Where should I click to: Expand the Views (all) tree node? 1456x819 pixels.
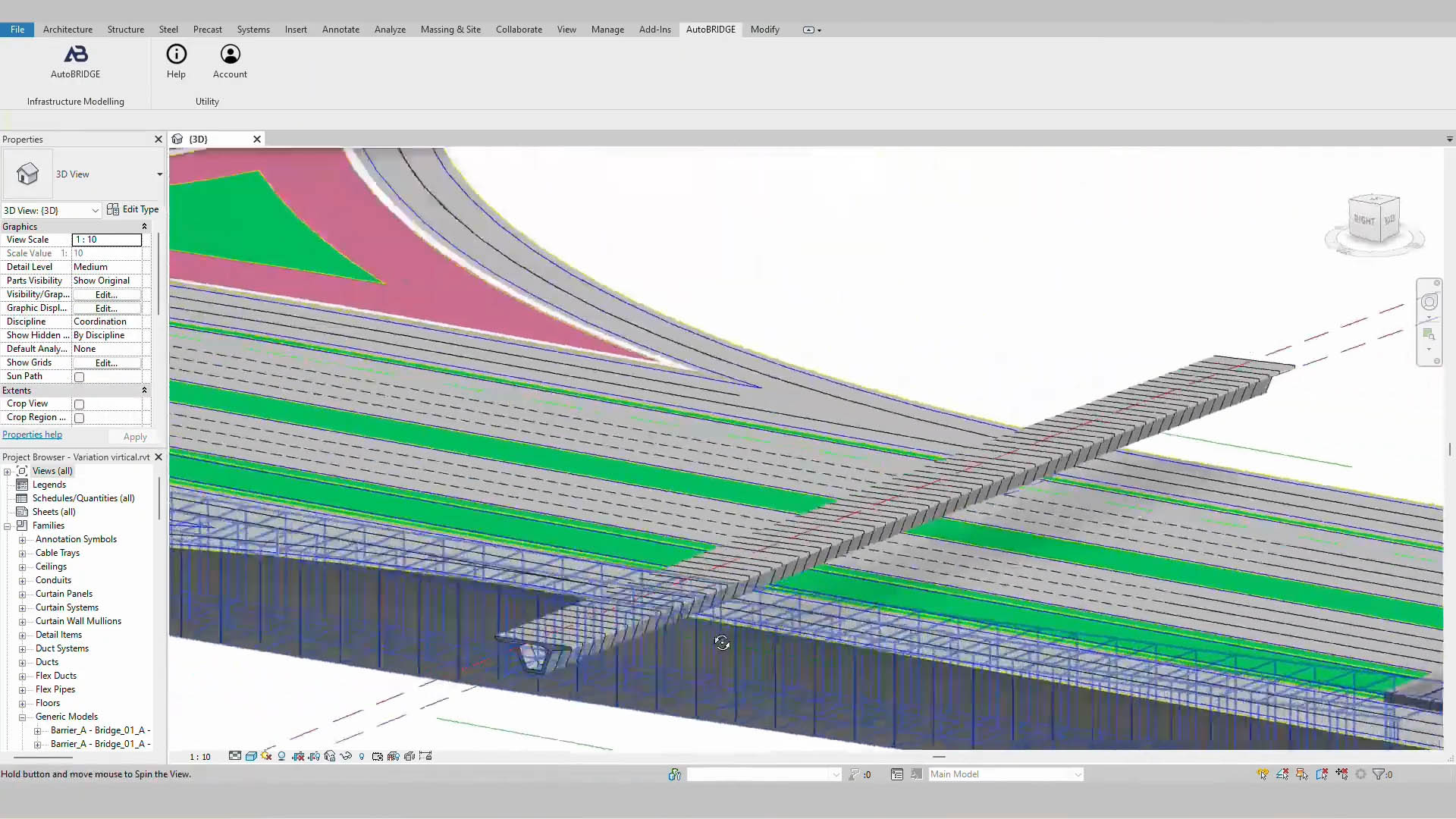click(x=8, y=471)
